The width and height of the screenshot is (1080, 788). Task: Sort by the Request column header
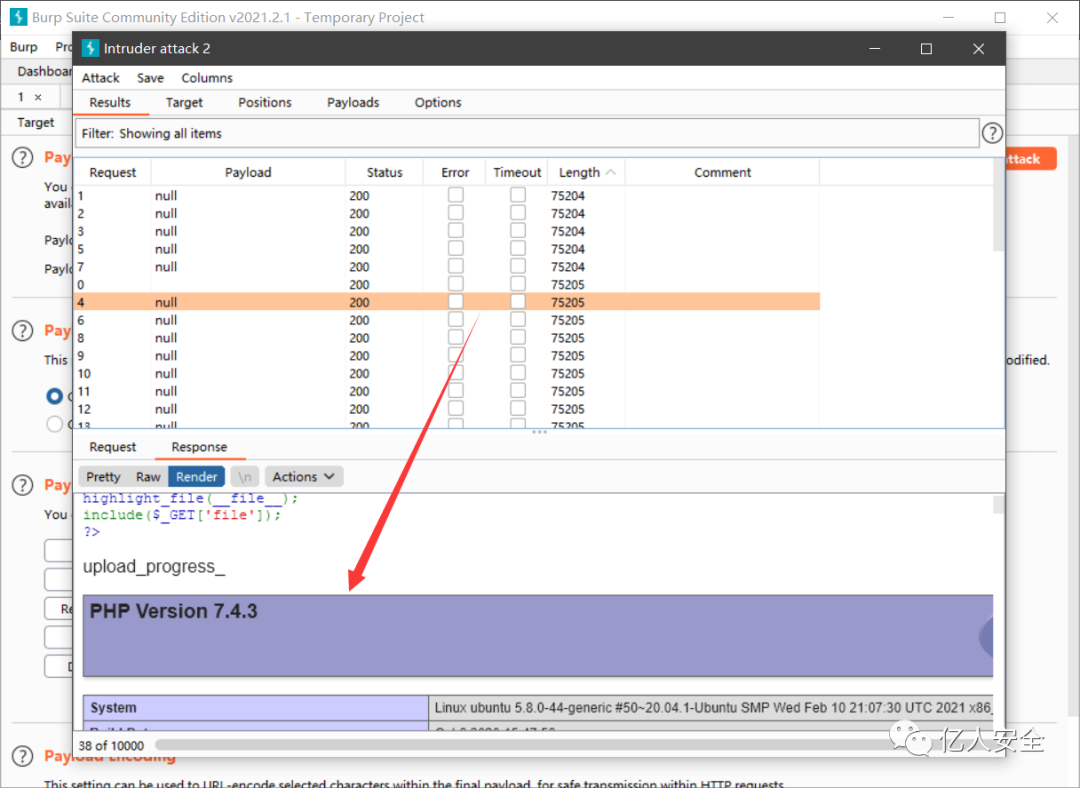point(112,172)
